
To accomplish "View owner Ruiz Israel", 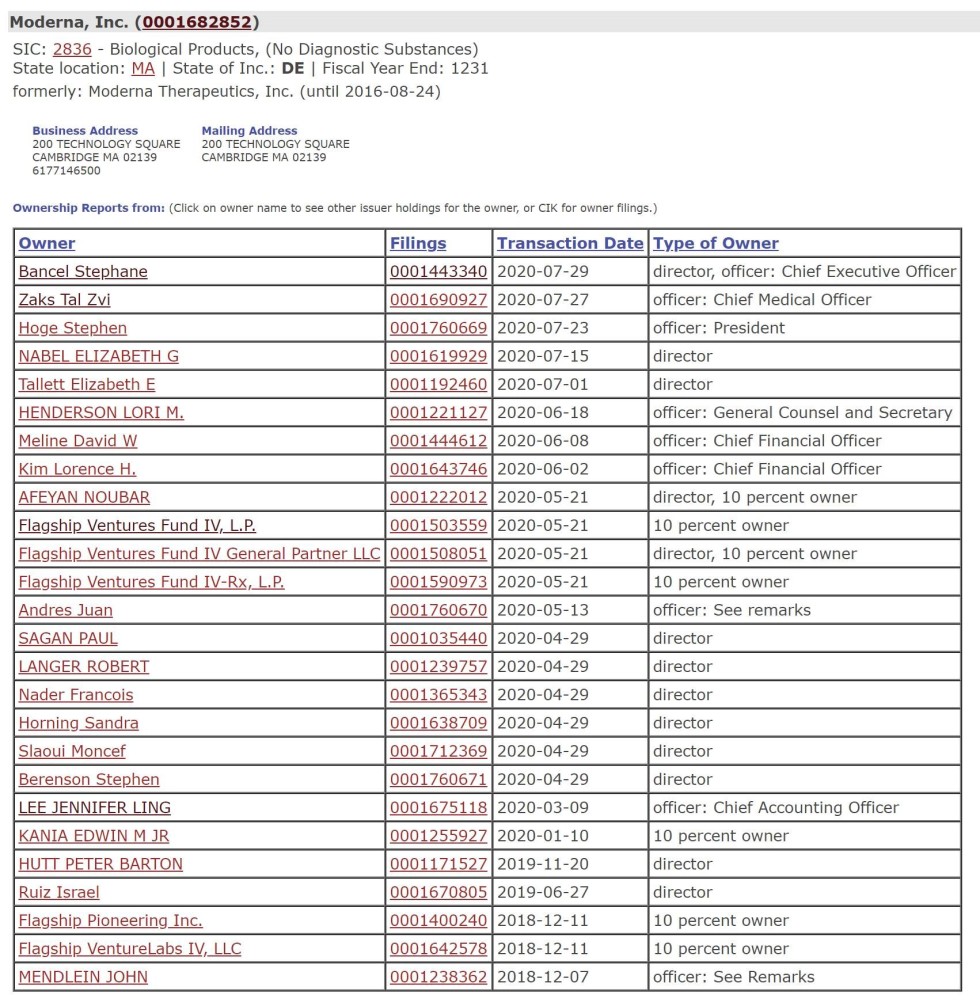I will [x=59, y=892].
